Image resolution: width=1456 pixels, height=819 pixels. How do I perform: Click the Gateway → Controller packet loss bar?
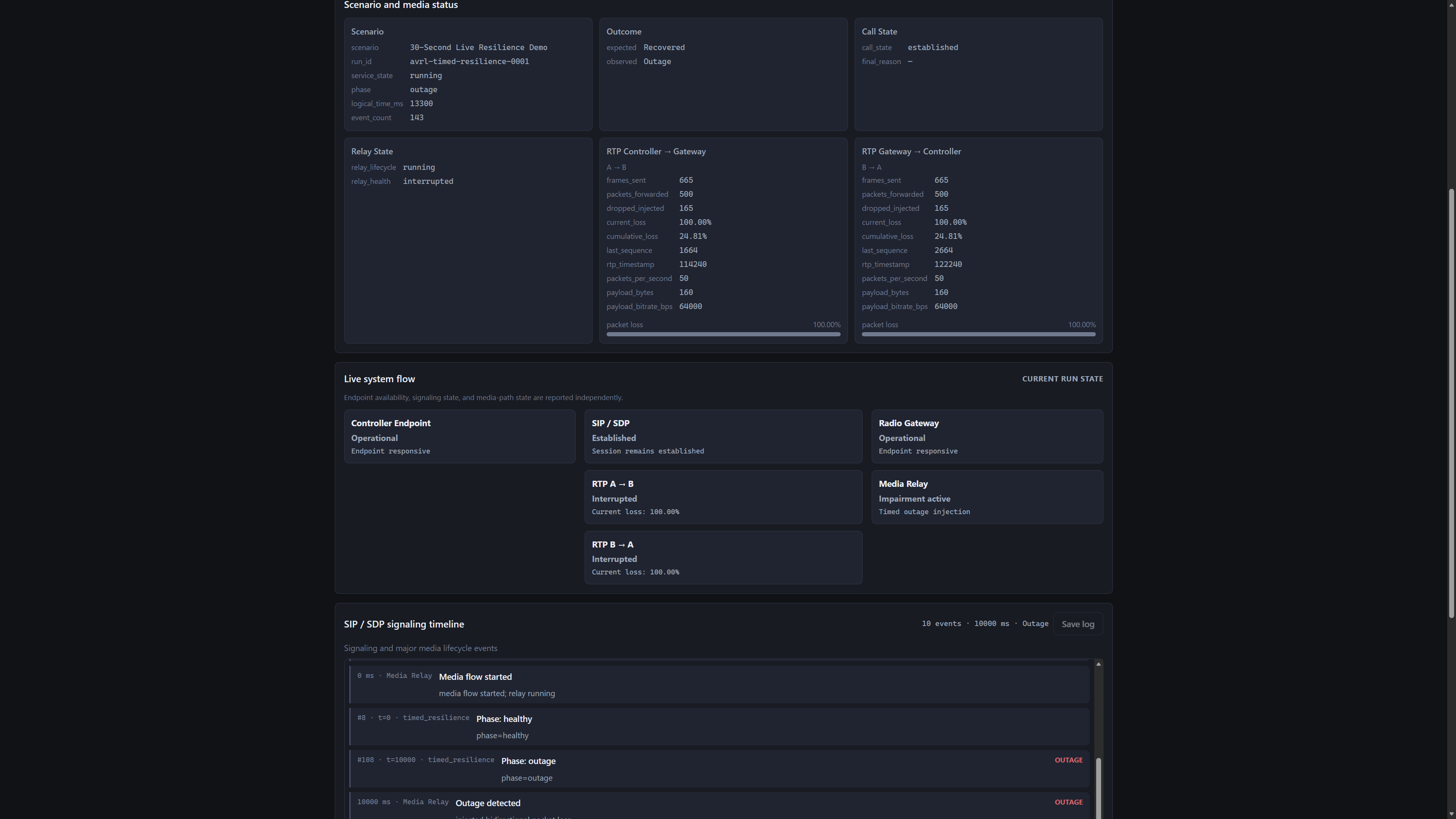pyautogui.click(x=978, y=334)
